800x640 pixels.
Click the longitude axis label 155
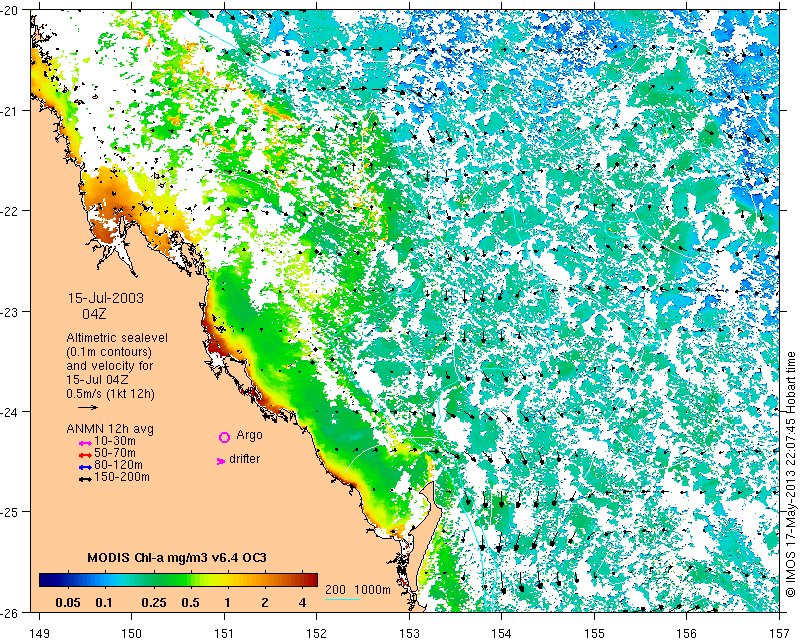click(594, 633)
